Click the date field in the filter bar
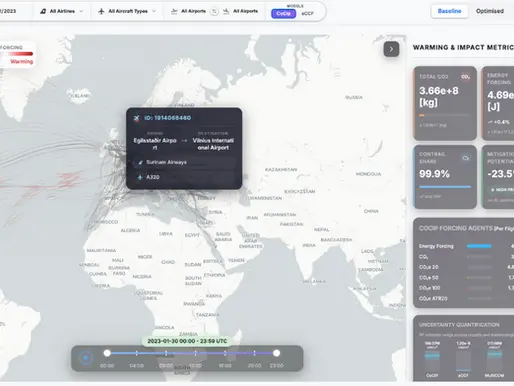Viewport: 514px width, 386px height. click(x=8, y=11)
